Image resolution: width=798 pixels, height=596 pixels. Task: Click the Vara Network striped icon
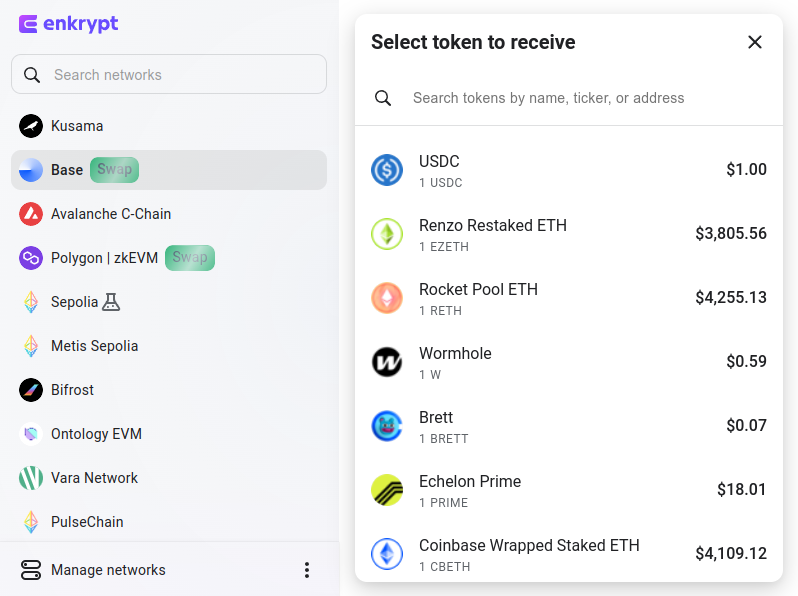(x=31, y=478)
